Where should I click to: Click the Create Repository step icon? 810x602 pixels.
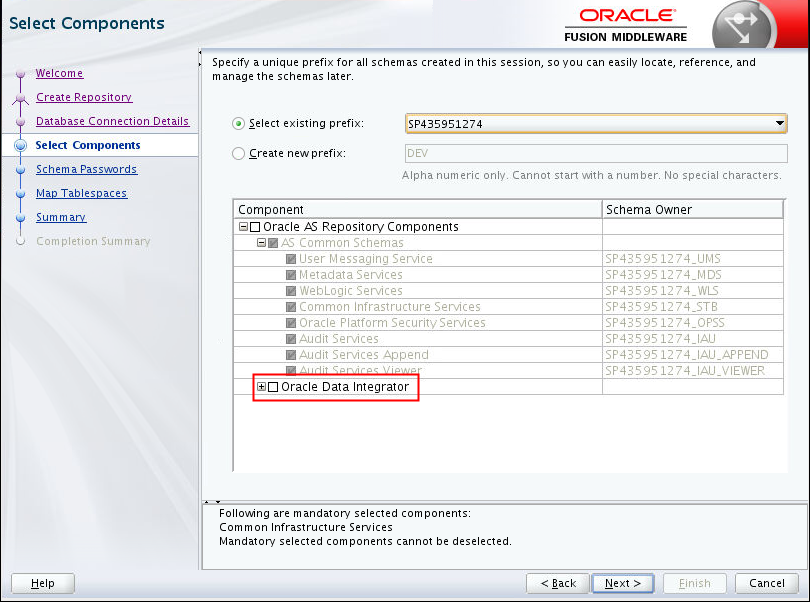click(x=22, y=97)
